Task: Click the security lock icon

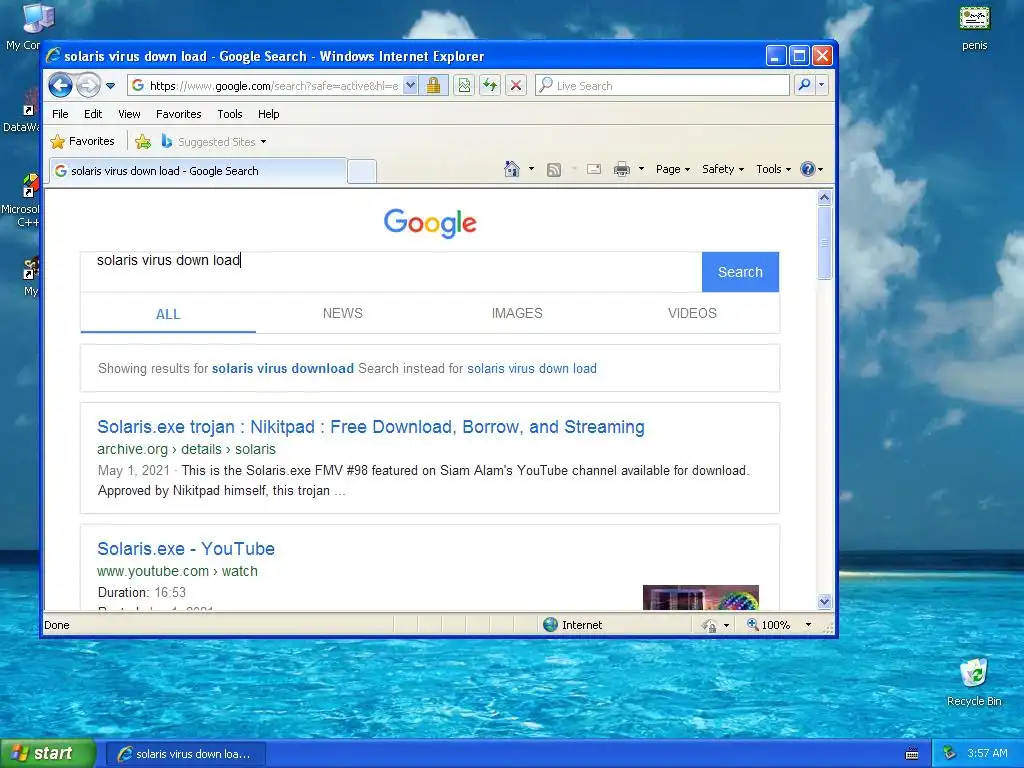Action: (x=433, y=86)
